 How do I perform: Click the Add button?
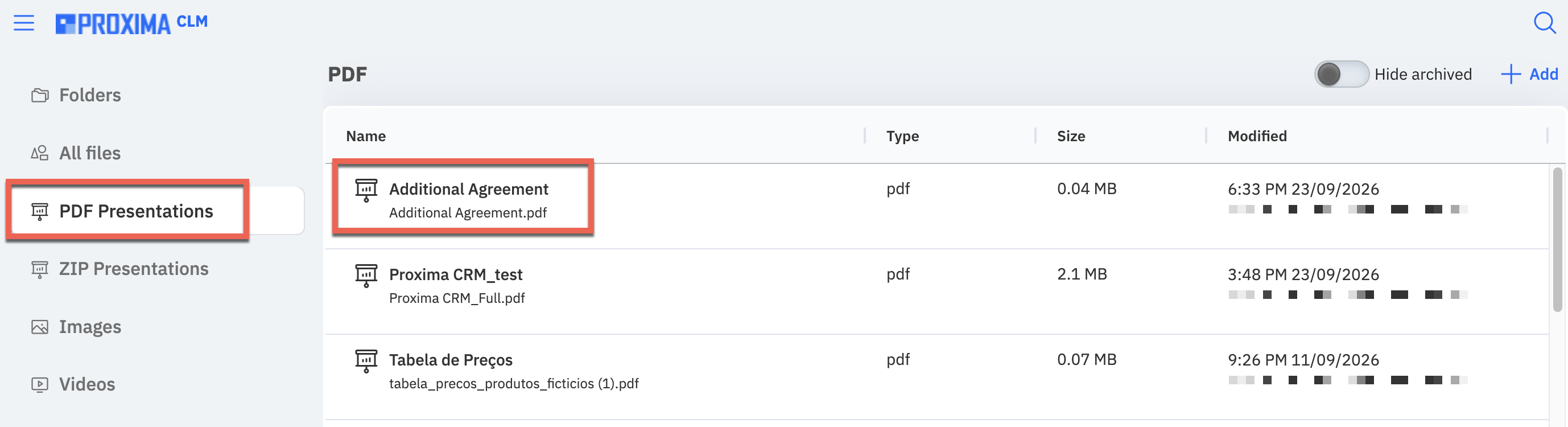pyautogui.click(x=1529, y=75)
